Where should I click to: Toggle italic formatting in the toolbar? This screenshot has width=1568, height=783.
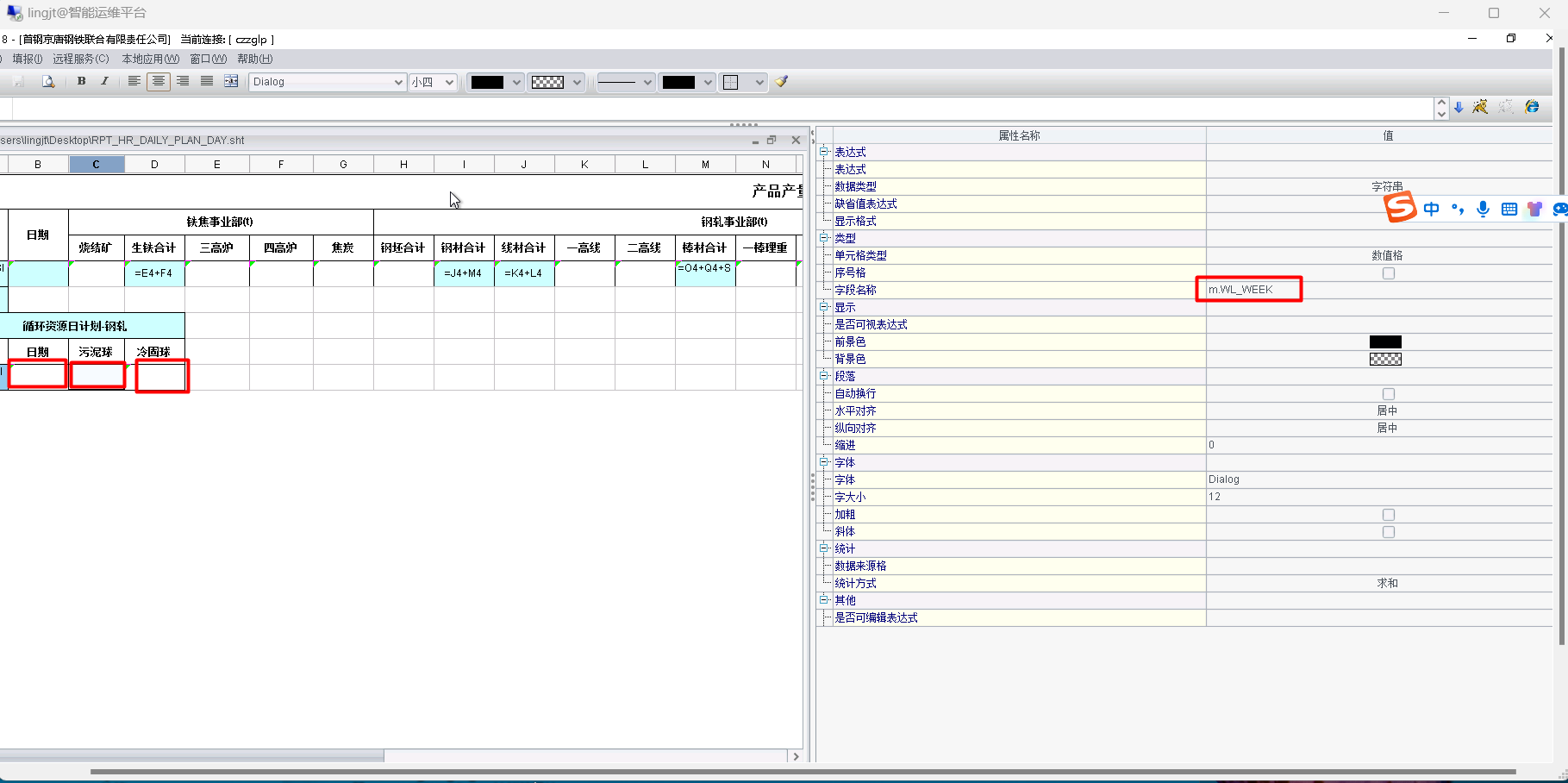[x=104, y=81]
